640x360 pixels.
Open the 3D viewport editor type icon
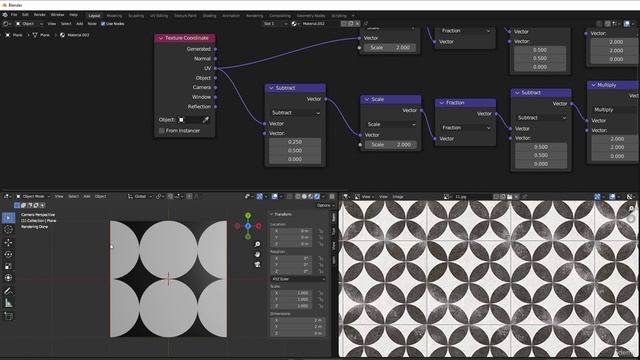pos(7,196)
